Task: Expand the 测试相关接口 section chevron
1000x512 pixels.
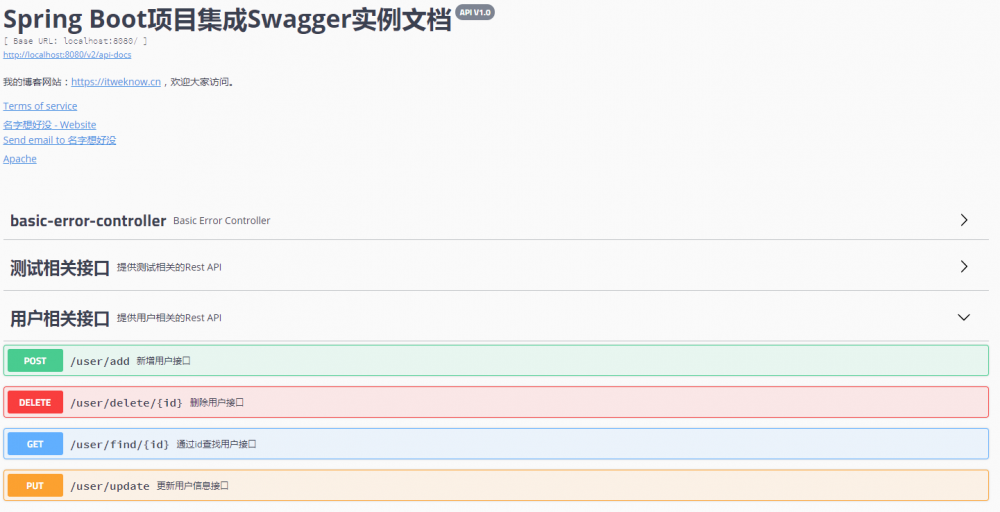Action: (964, 267)
